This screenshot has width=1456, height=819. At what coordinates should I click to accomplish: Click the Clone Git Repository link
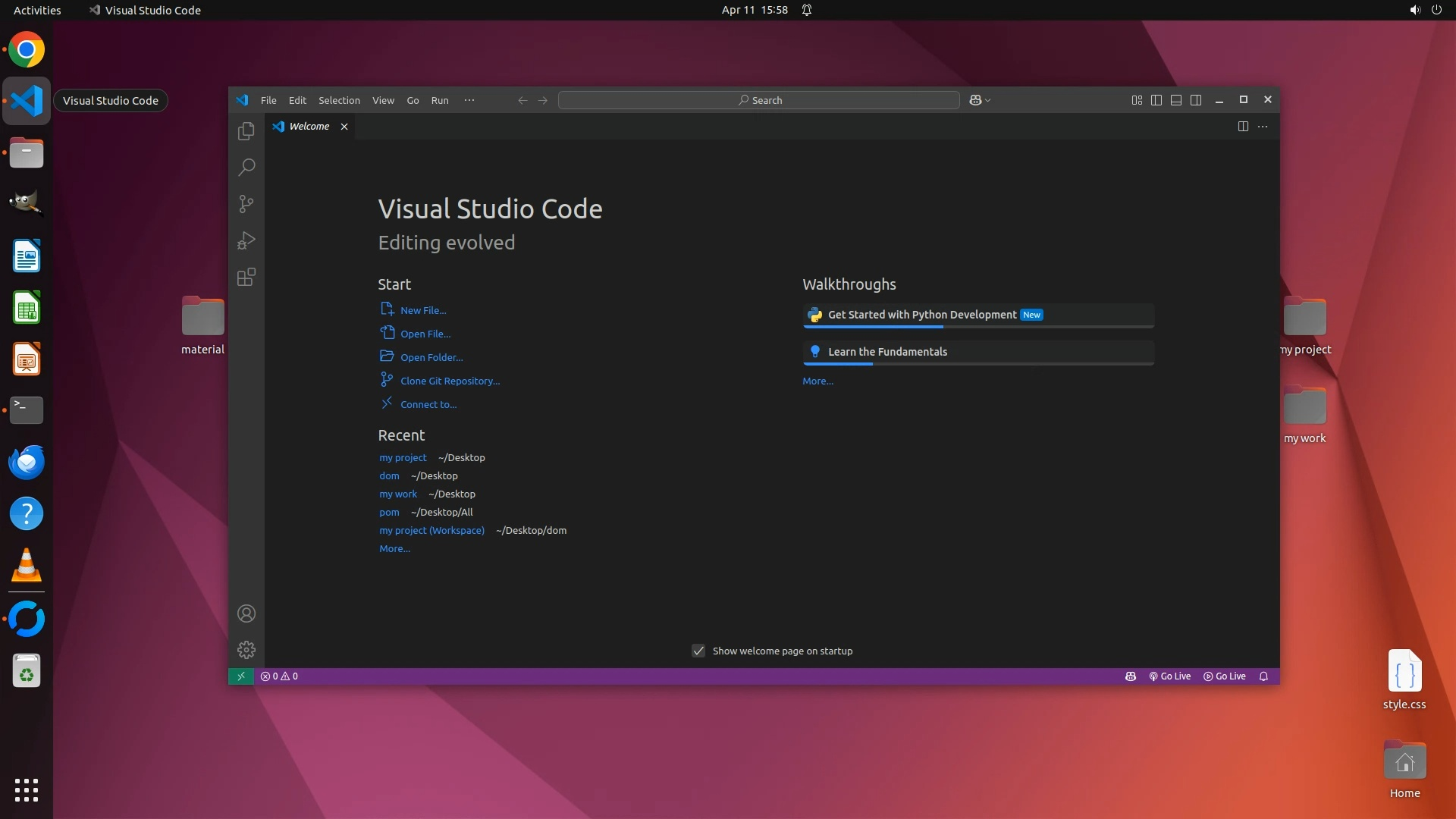click(x=450, y=381)
